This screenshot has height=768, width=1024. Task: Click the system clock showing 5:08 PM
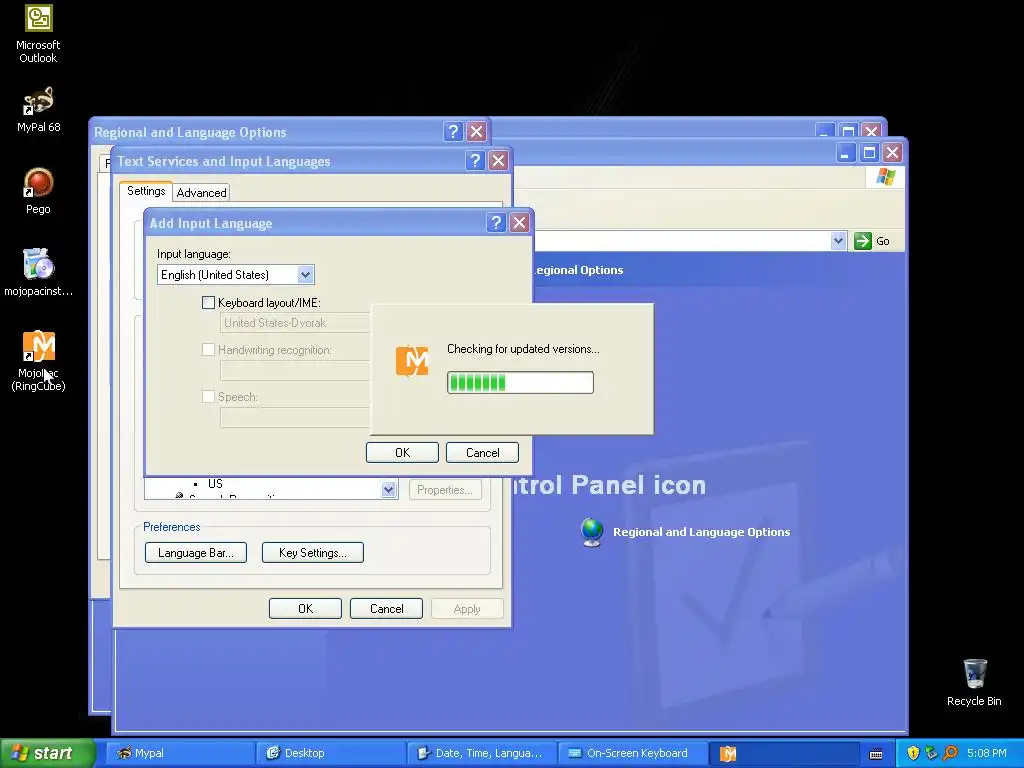click(x=987, y=753)
